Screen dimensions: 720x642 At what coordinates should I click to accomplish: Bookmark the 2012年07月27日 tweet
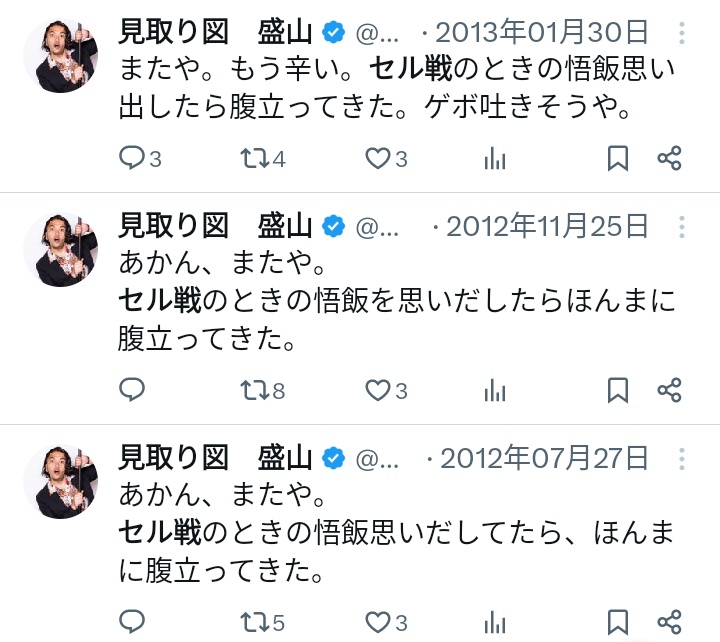tap(618, 621)
